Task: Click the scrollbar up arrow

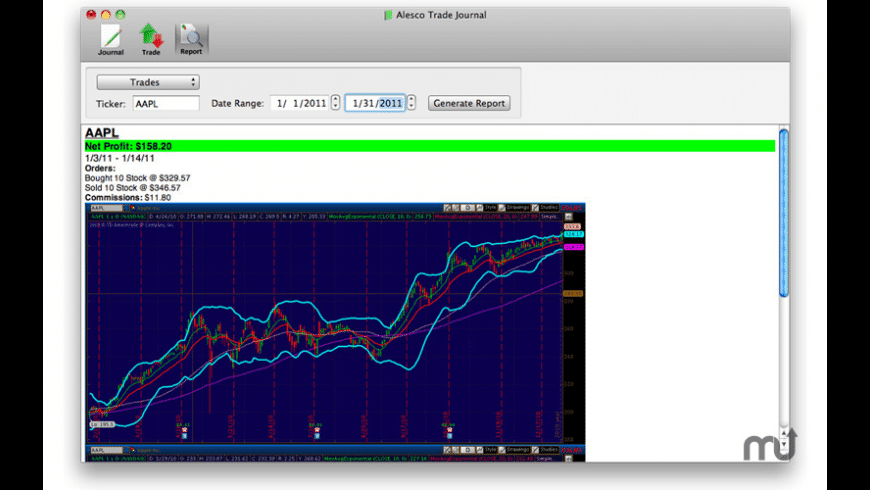Action: (783, 433)
